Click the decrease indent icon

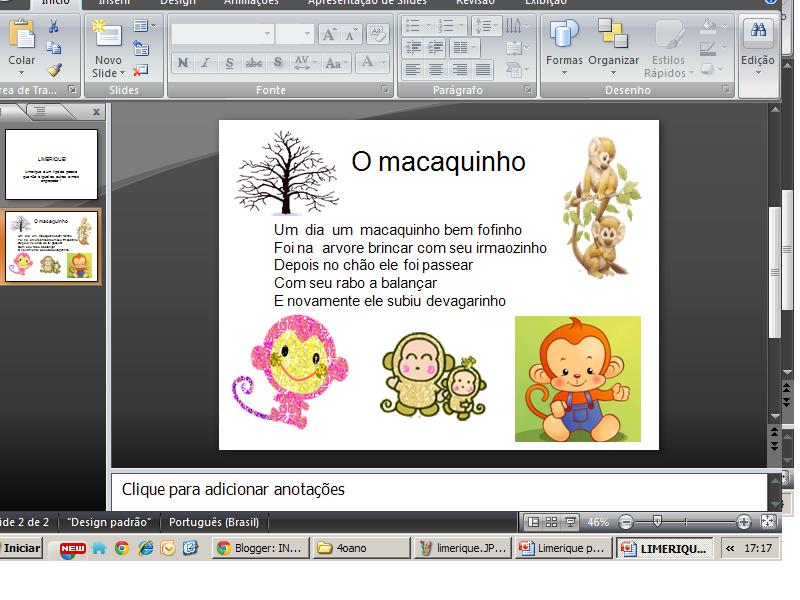pyautogui.click(x=413, y=48)
